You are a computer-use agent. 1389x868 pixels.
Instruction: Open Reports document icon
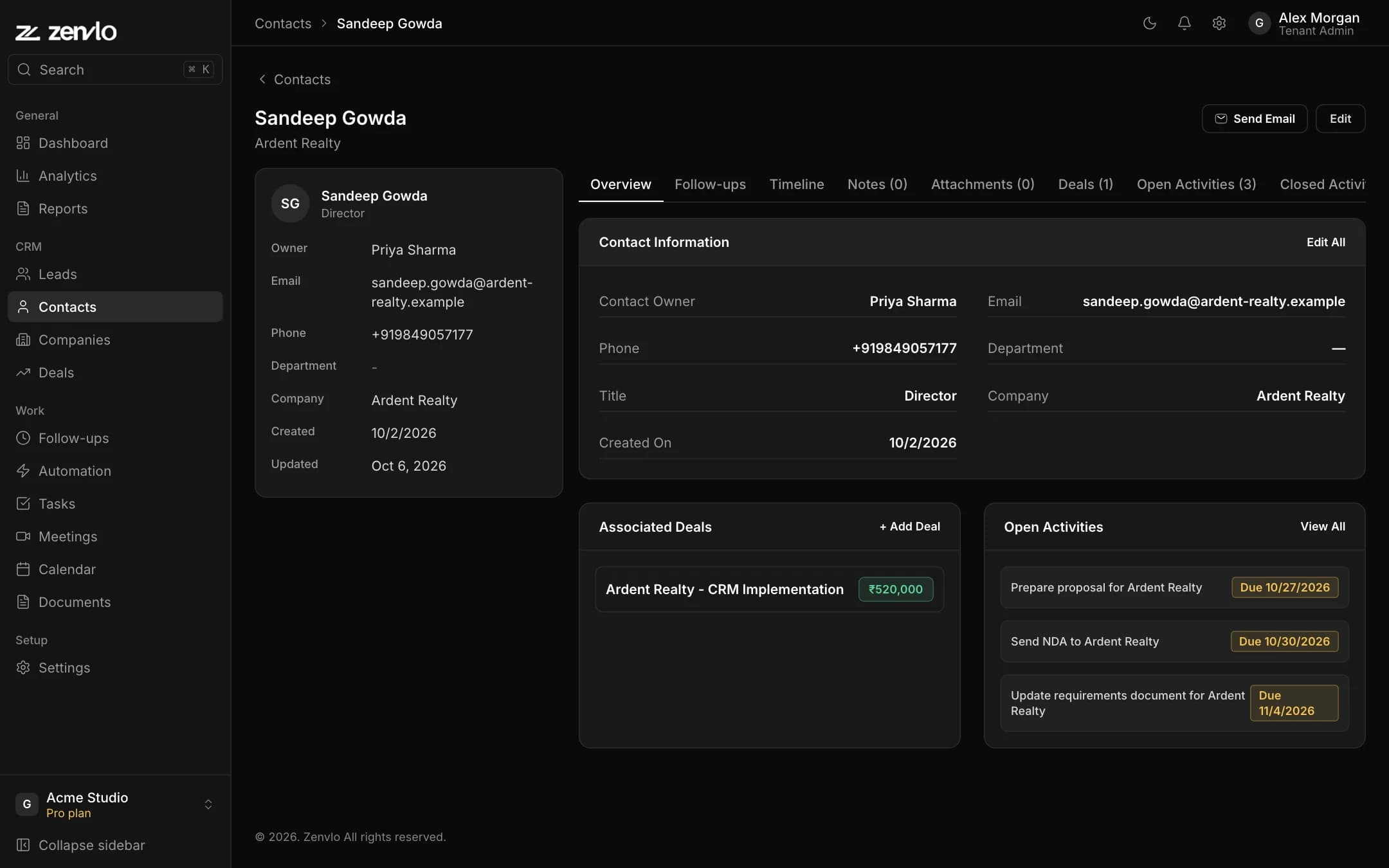tap(23, 208)
